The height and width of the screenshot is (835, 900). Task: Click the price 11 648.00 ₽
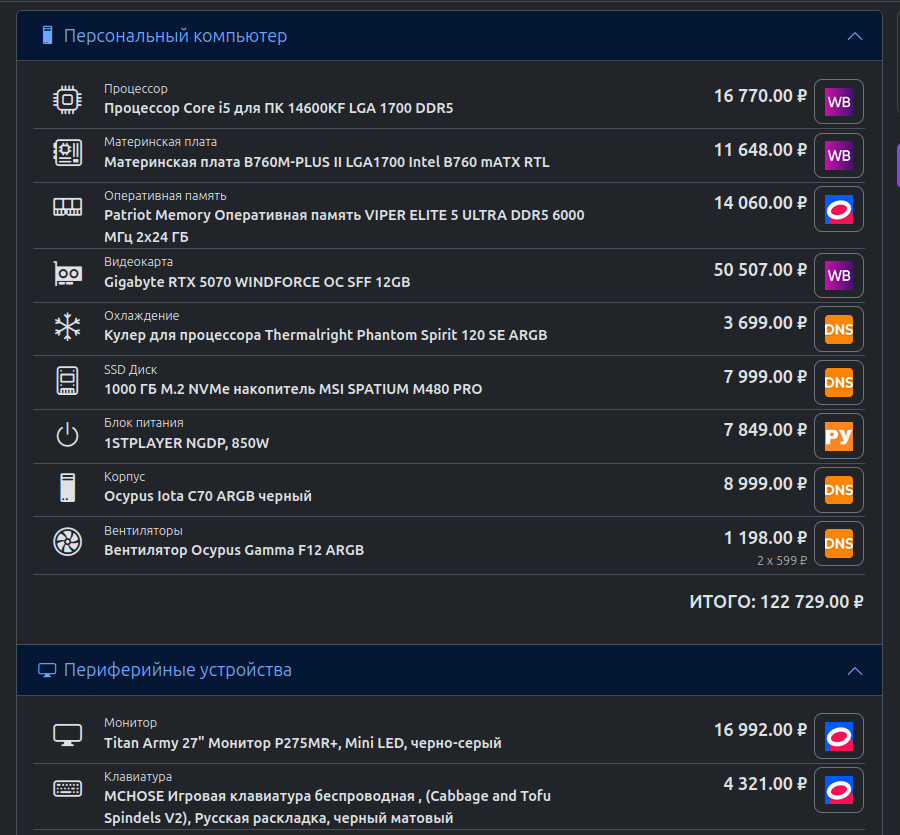[760, 150]
